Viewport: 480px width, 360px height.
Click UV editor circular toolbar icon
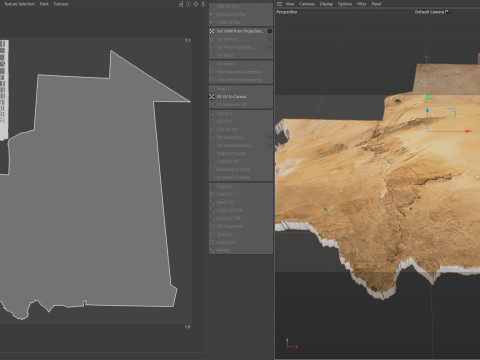(x=188, y=4)
